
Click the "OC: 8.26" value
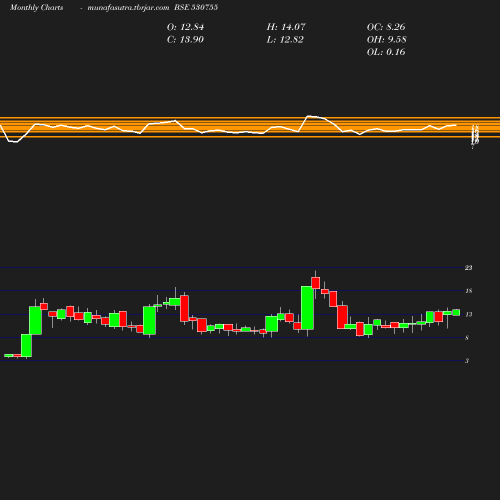point(386,27)
